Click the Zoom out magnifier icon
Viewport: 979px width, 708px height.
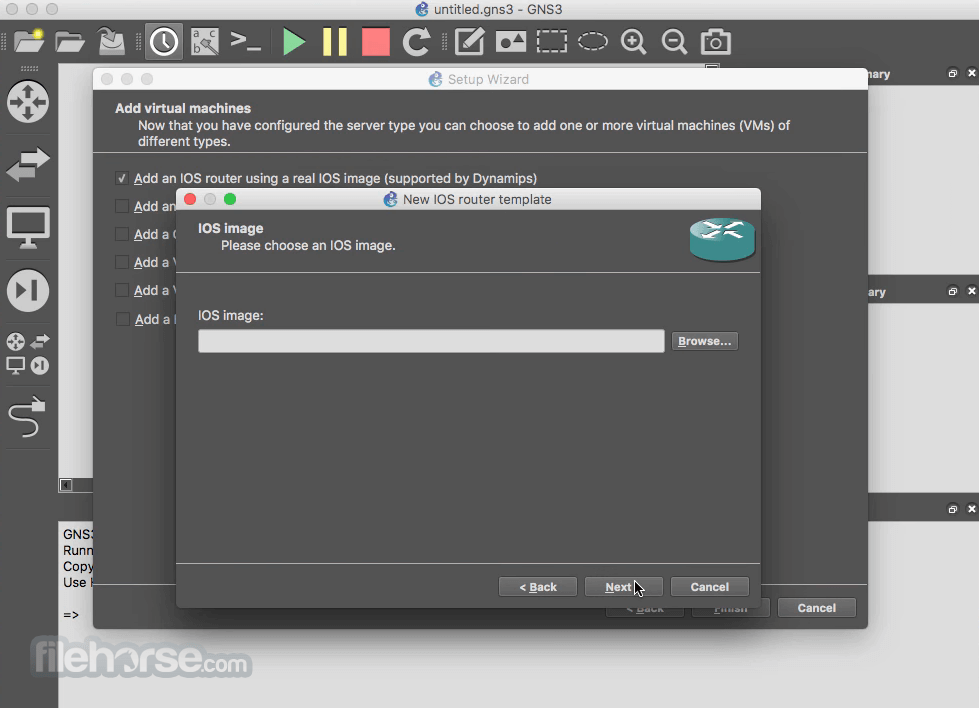(674, 42)
